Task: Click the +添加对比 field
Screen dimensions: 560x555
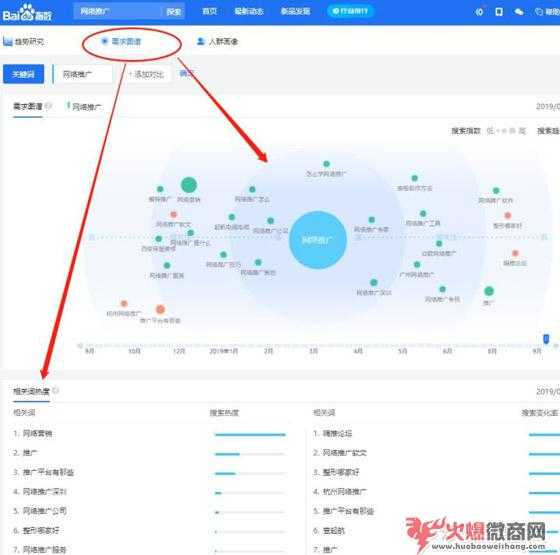Action: click(x=146, y=74)
